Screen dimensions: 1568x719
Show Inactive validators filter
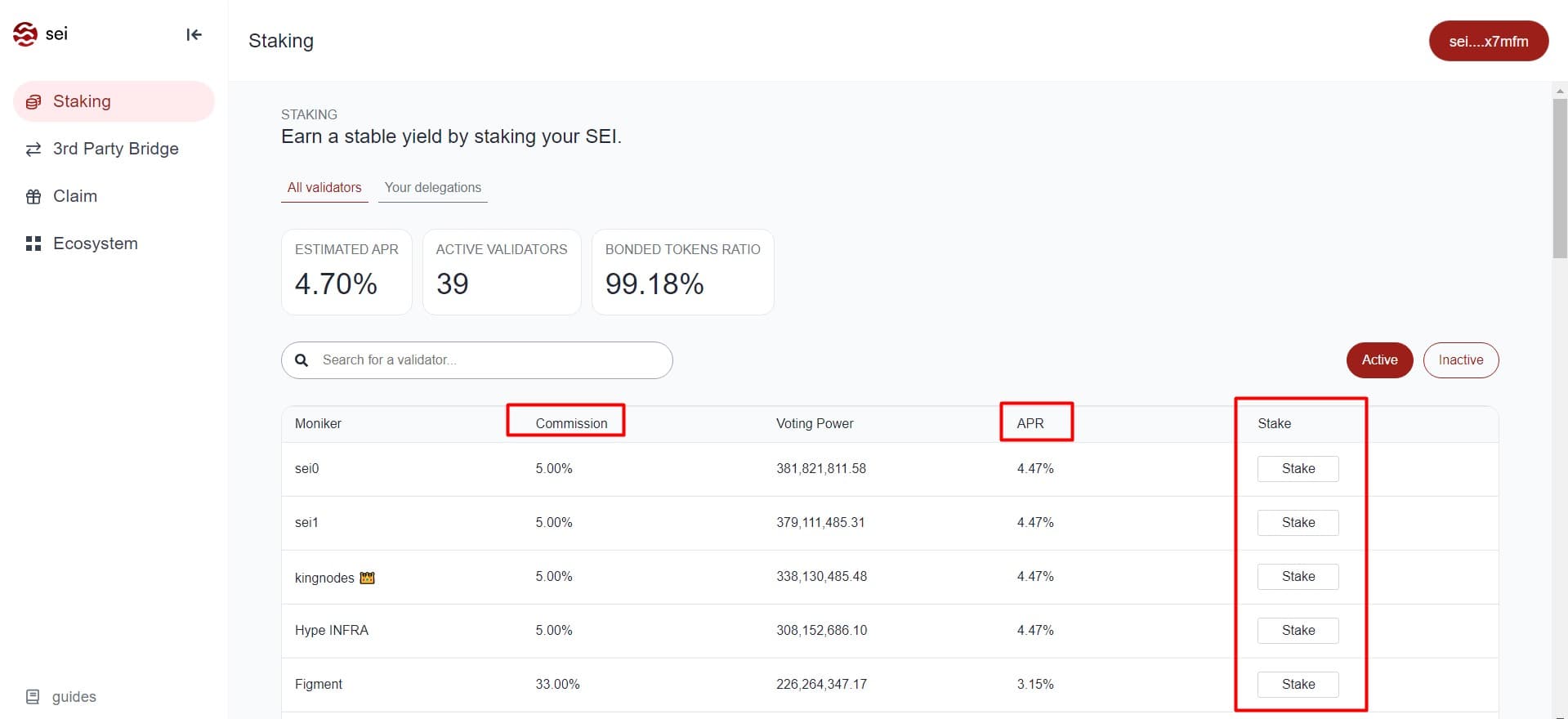tap(1461, 360)
